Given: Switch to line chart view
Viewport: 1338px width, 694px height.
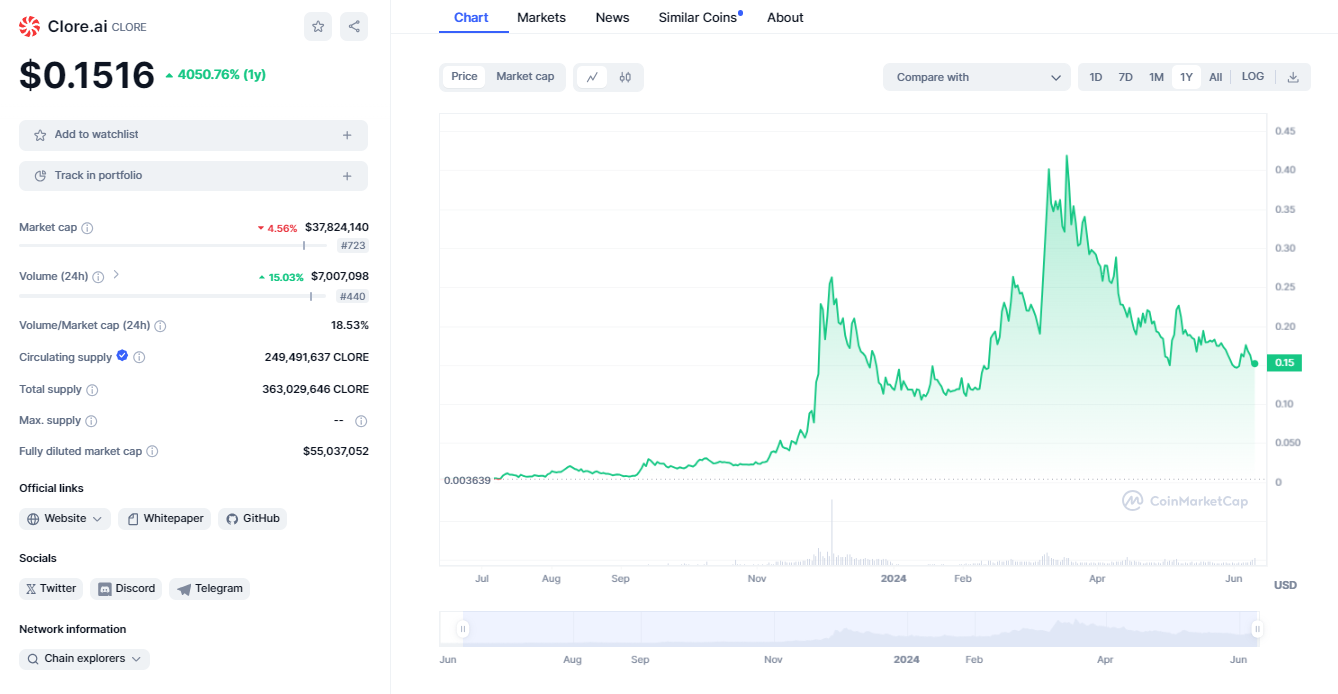Looking at the screenshot, I should click(592, 77).
